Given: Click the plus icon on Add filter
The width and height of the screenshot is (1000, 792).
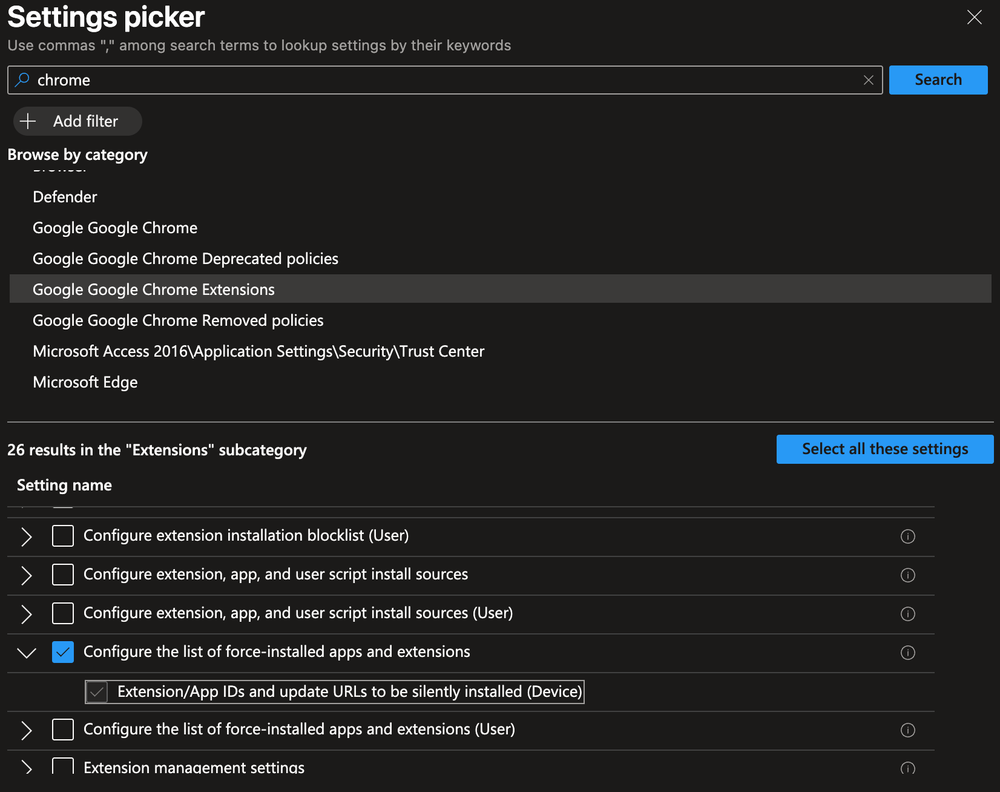Looking at the screenshot, I should click(28, 121).
